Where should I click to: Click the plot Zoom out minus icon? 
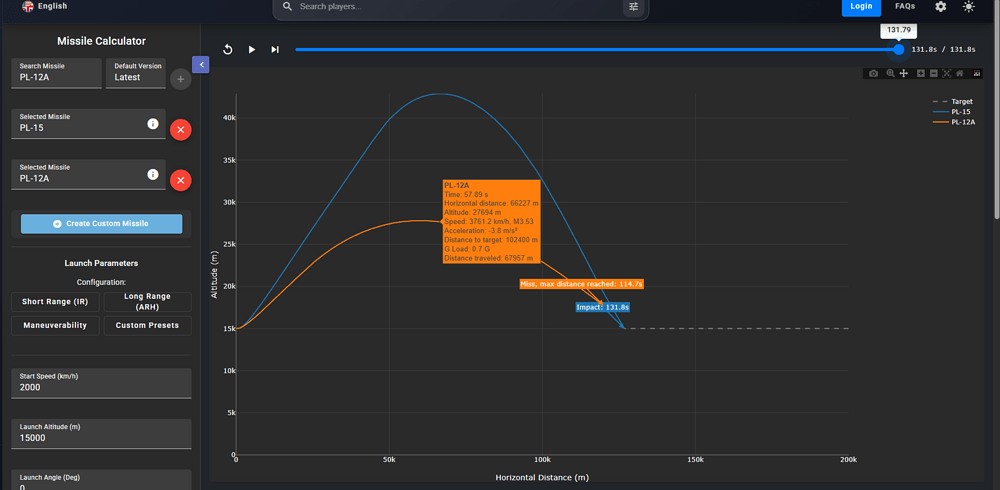pyautogui.click(x=934, y=73)
